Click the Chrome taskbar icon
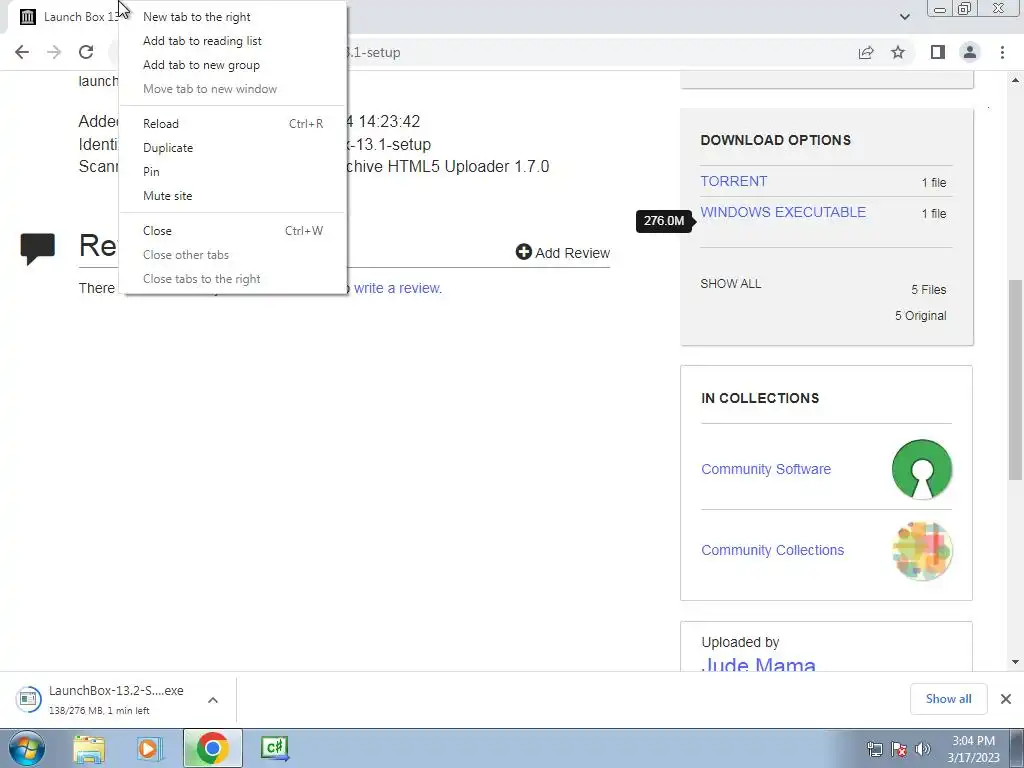The width and height of the screenshot is (1024, 768). pyautogui.click(x=212, y=748)
